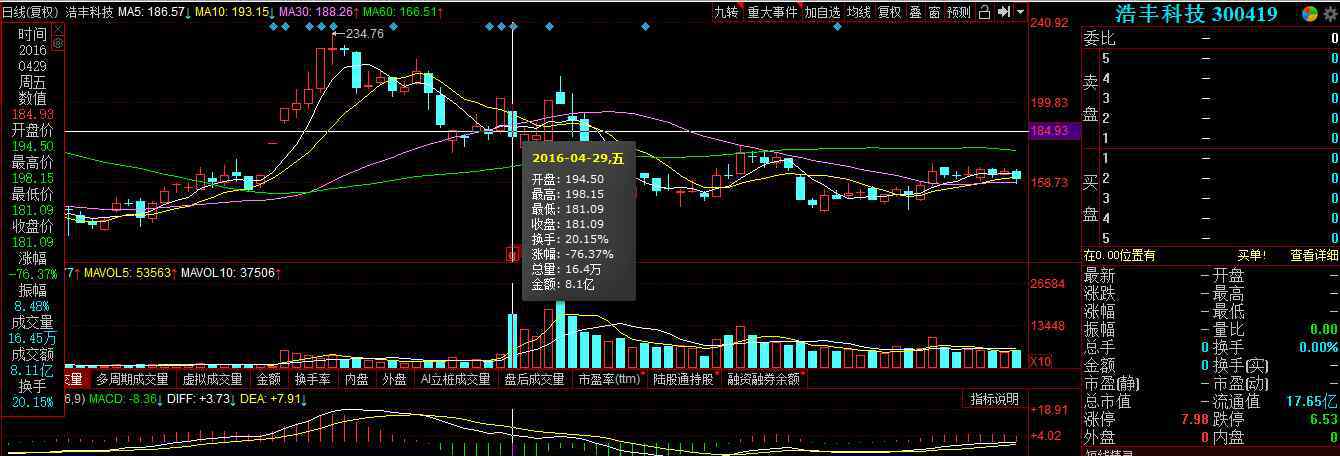Click the 流通值 17.65亿 value
1340x456 pixels.
click(x=1311, y=401)
